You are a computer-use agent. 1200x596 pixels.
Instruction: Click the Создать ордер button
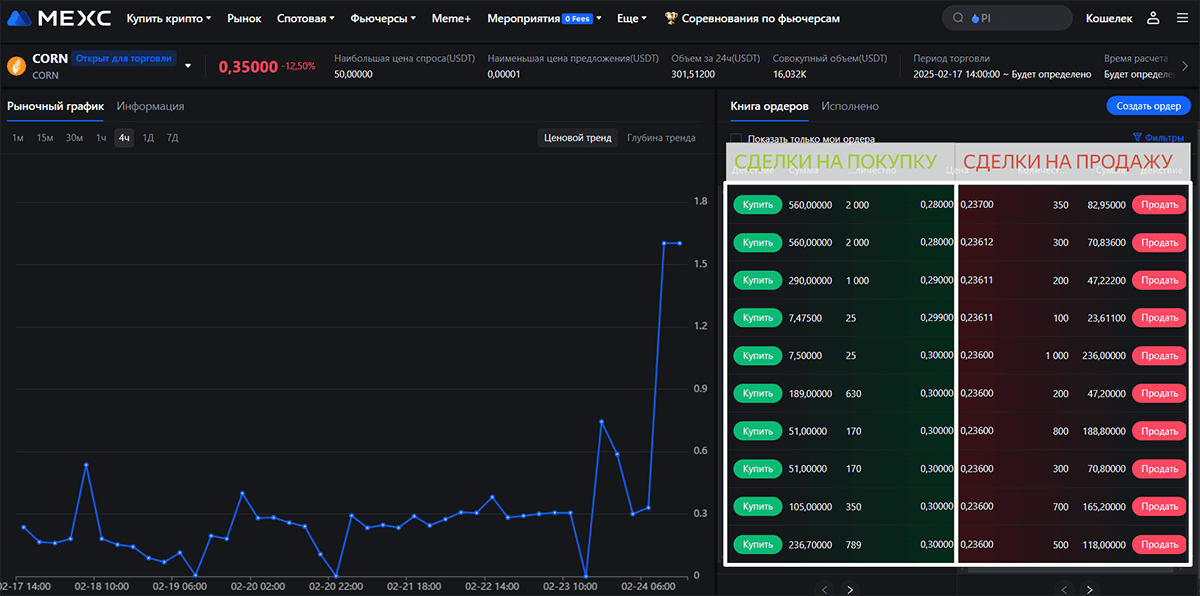(x=1149, y=106)
